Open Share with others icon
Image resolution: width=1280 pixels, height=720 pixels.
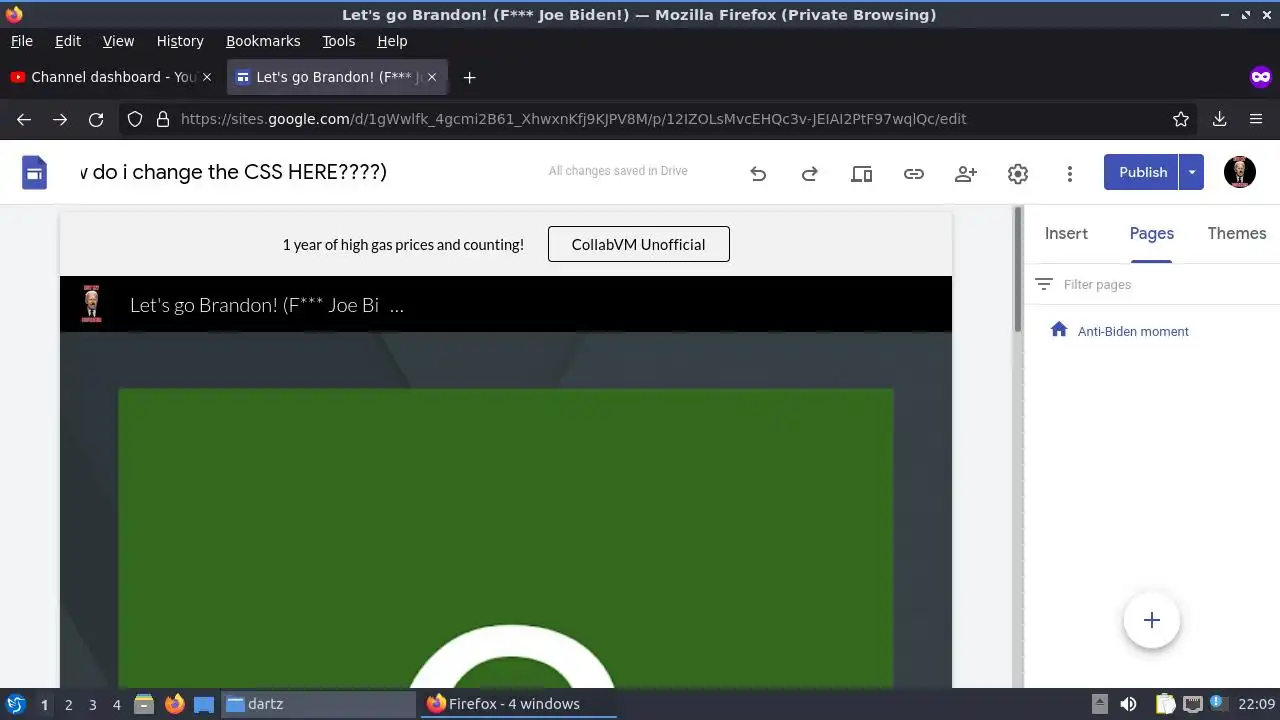pyautogui.click(x=966, y=173)
